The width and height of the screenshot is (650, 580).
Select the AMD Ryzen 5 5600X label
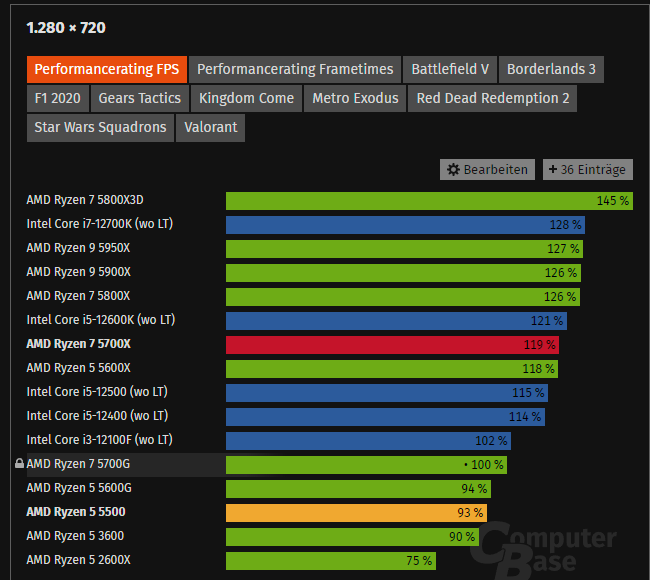(x=79, y=368)
